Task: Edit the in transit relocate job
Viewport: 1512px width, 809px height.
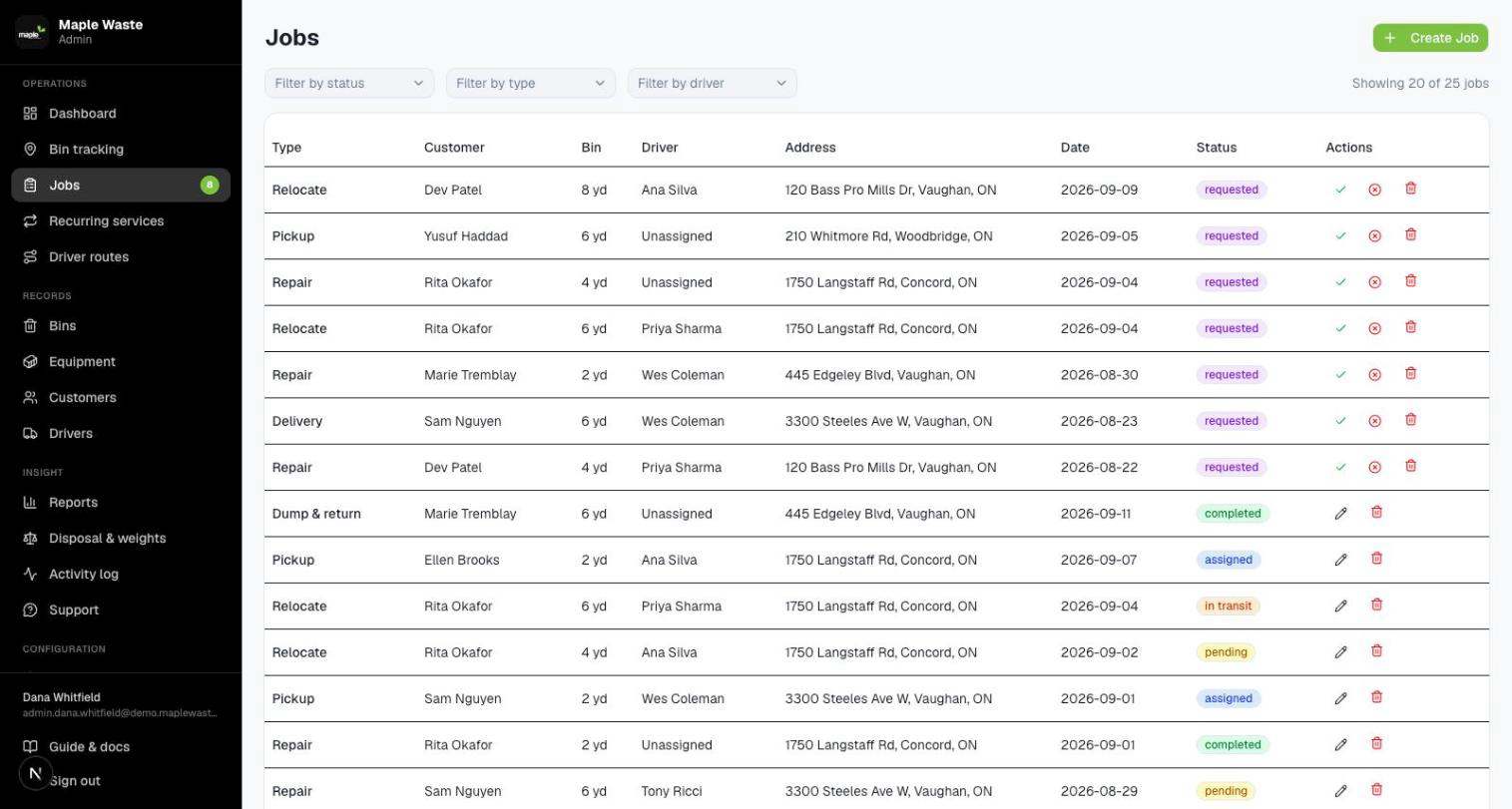Action: click(x=1340, y=607)
